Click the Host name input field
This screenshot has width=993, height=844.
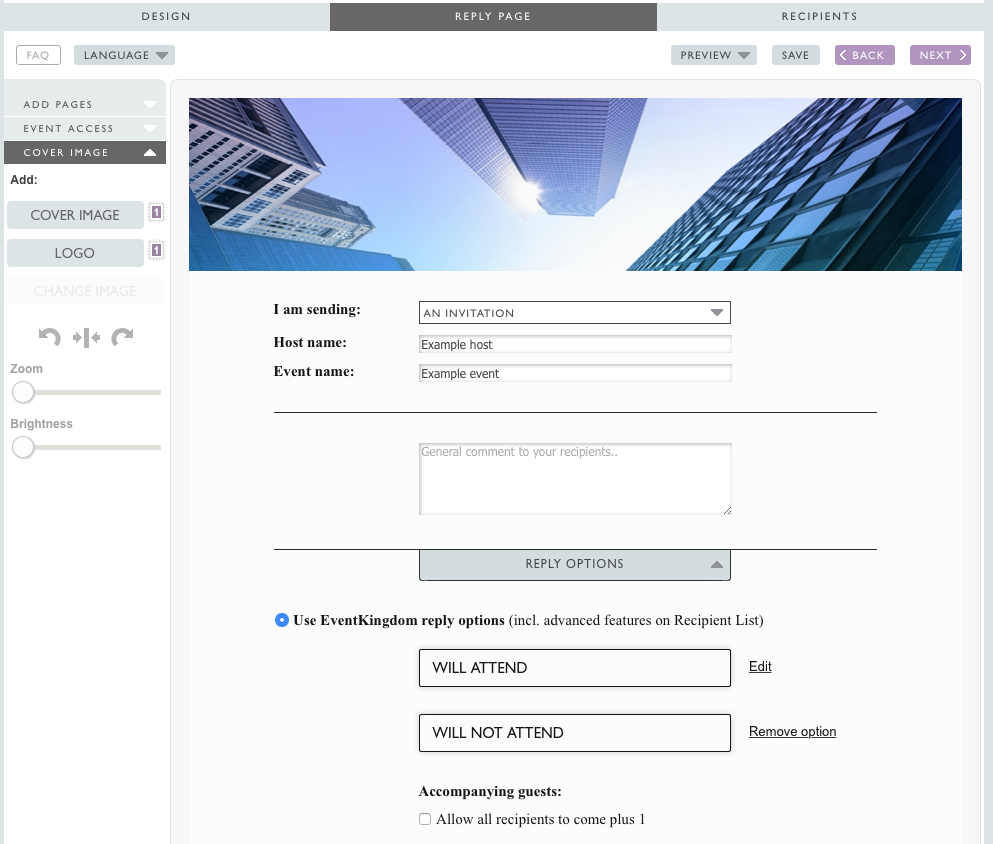(x=575, y=344)
